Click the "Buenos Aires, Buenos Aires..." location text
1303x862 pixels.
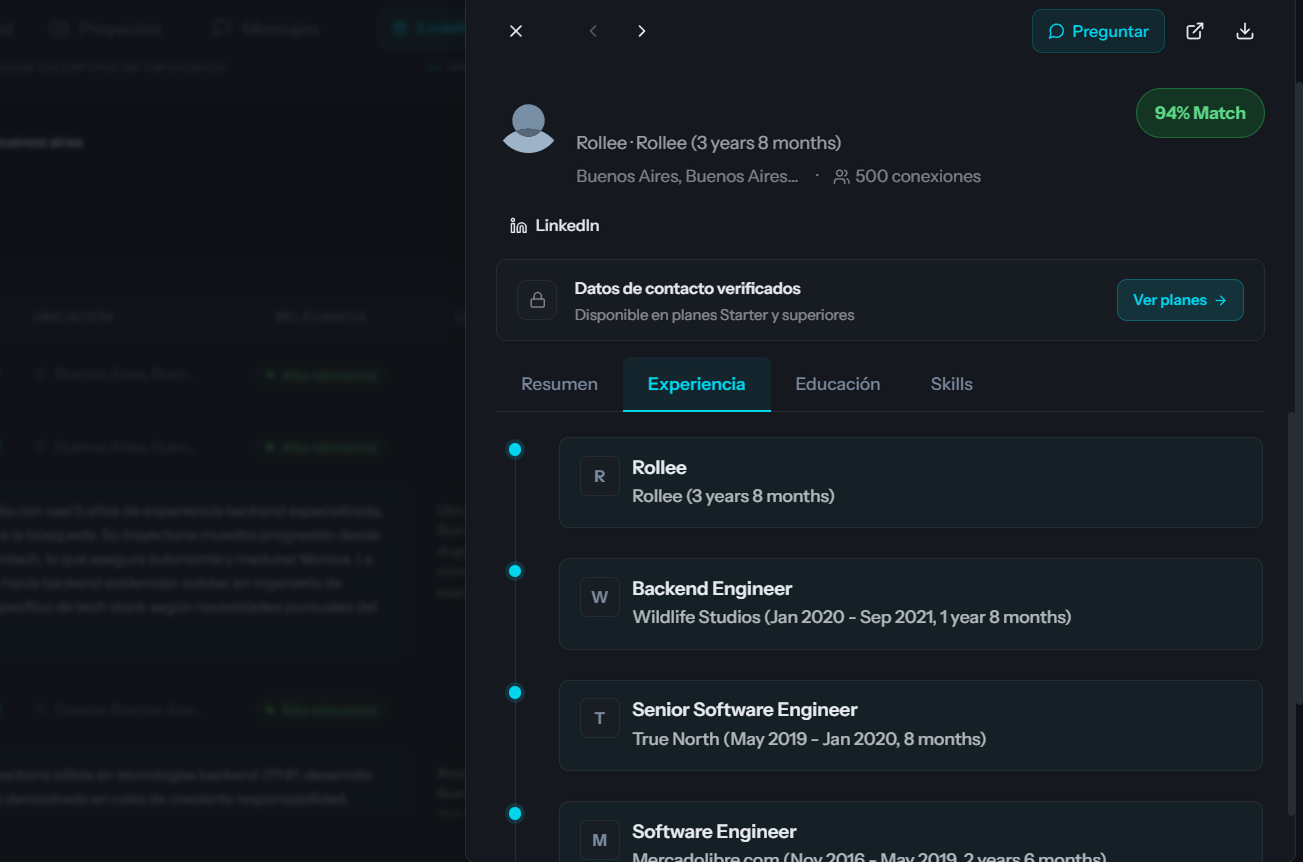pos(688,177)
